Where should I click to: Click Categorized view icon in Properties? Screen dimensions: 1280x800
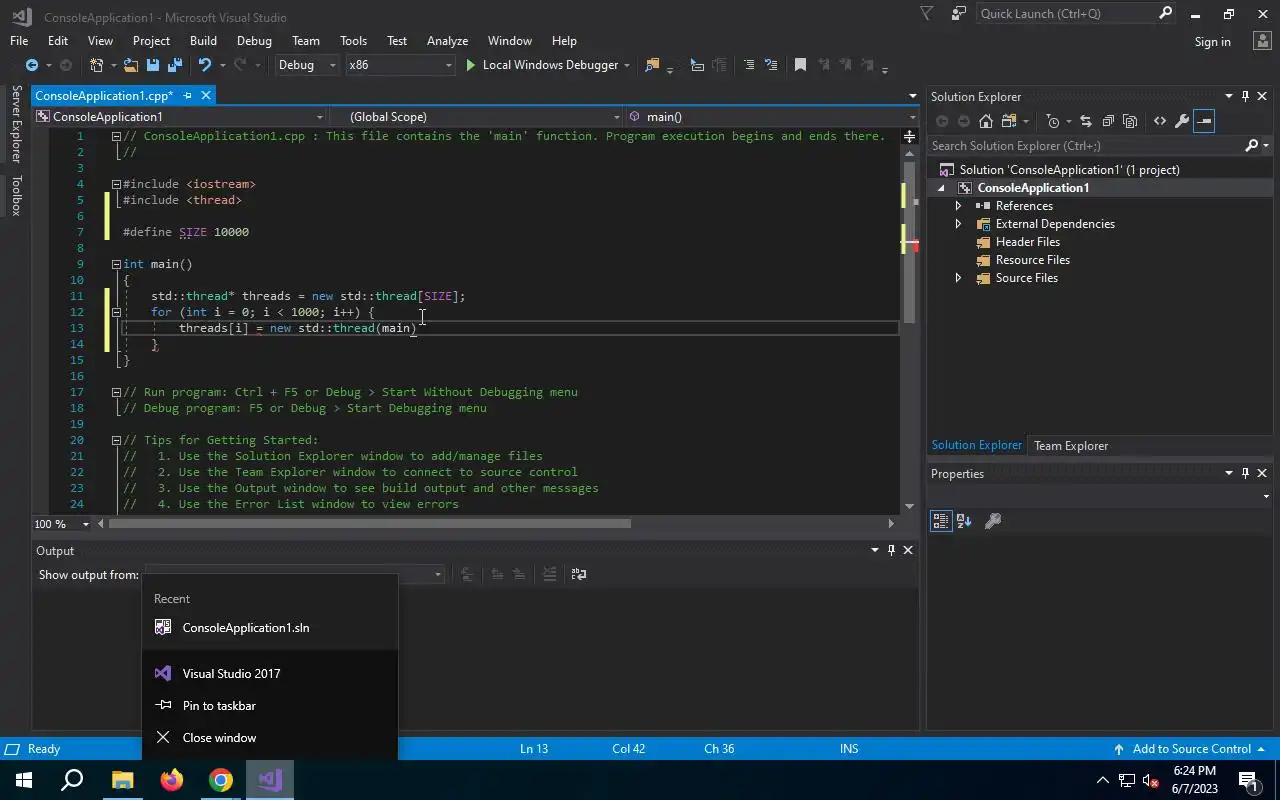(x=940, y=521)
